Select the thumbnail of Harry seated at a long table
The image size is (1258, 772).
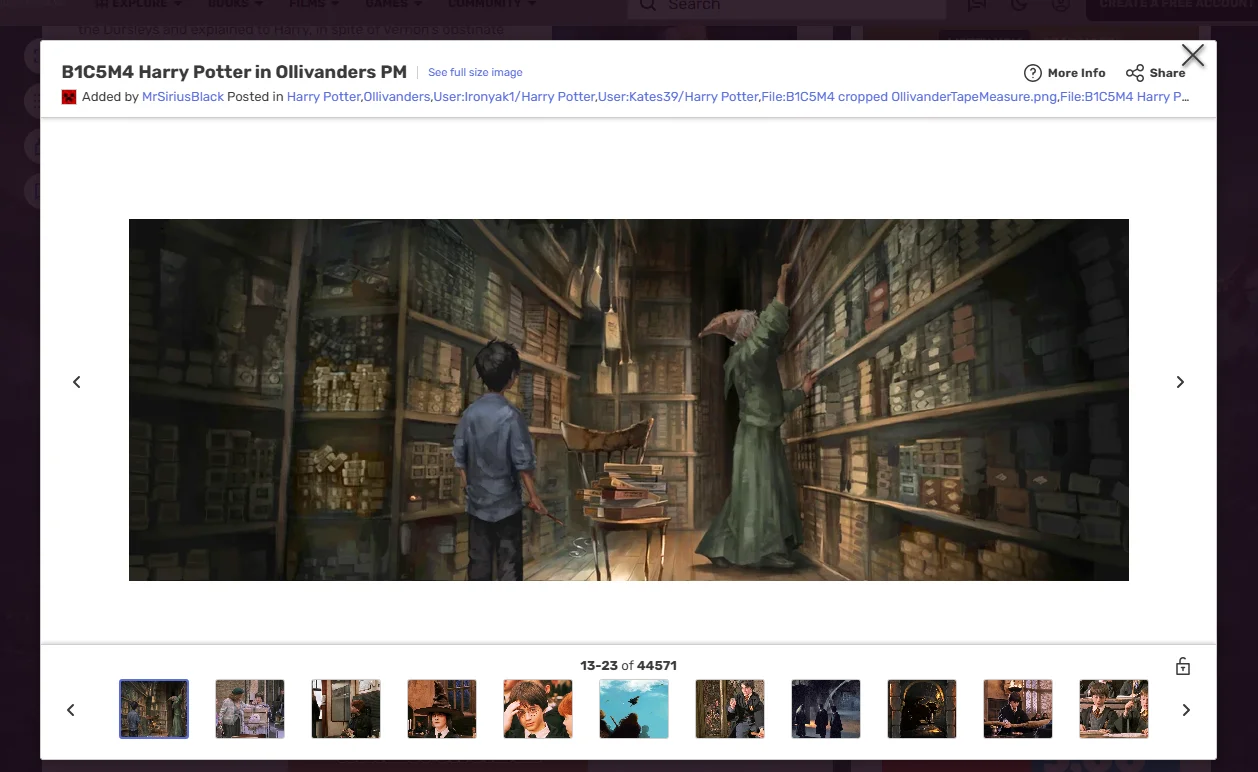(1018, 709)
